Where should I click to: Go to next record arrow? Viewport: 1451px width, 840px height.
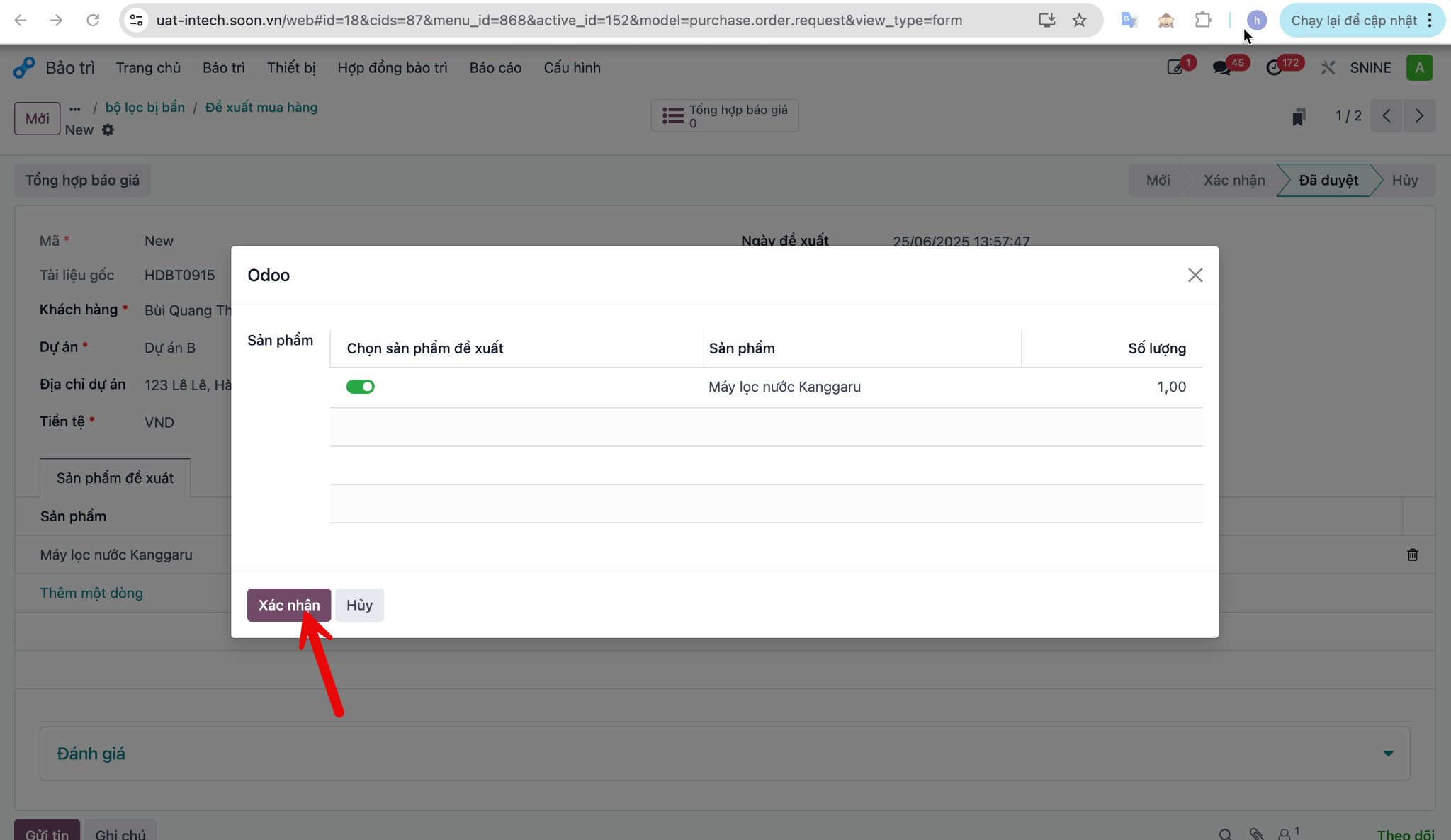tap(1419, 116)
